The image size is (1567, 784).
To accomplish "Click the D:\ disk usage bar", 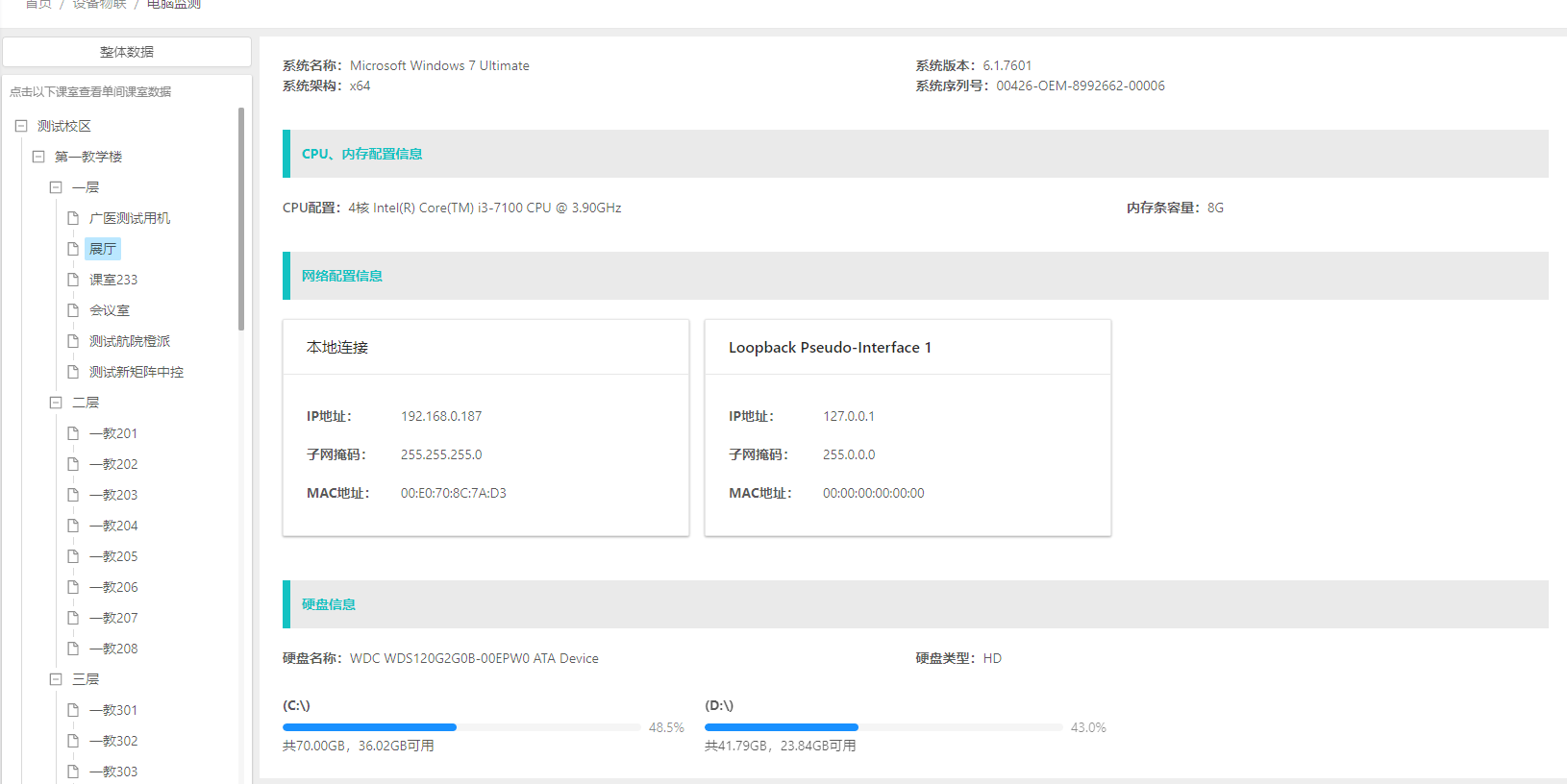I will tap(883, 727).
